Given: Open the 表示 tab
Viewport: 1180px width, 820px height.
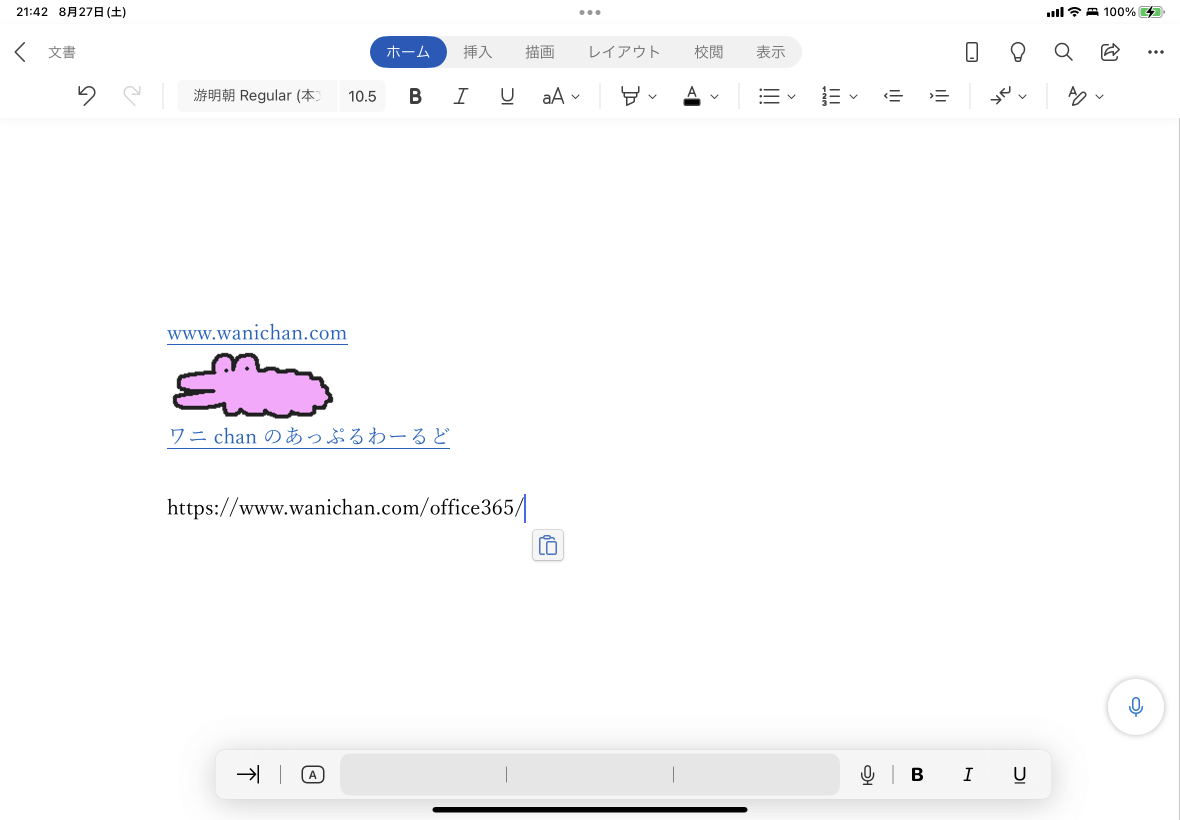Looking at the screenshot, I should tap(771, 52).
